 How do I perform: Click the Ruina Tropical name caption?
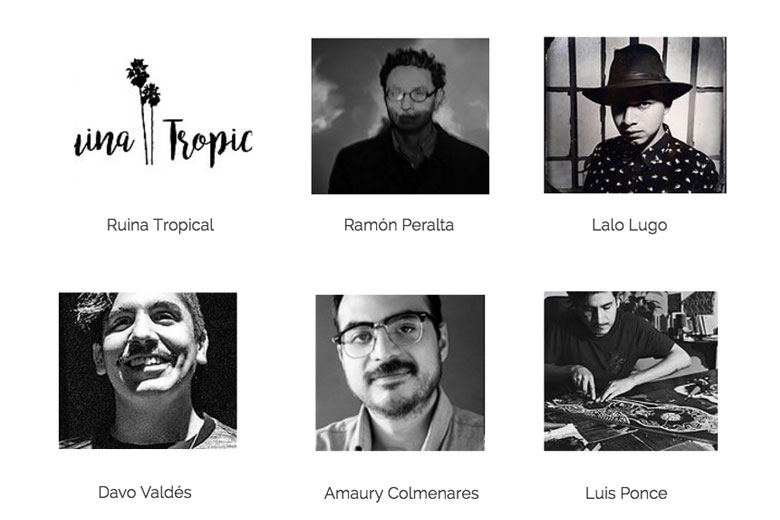(x=160, y=225)
